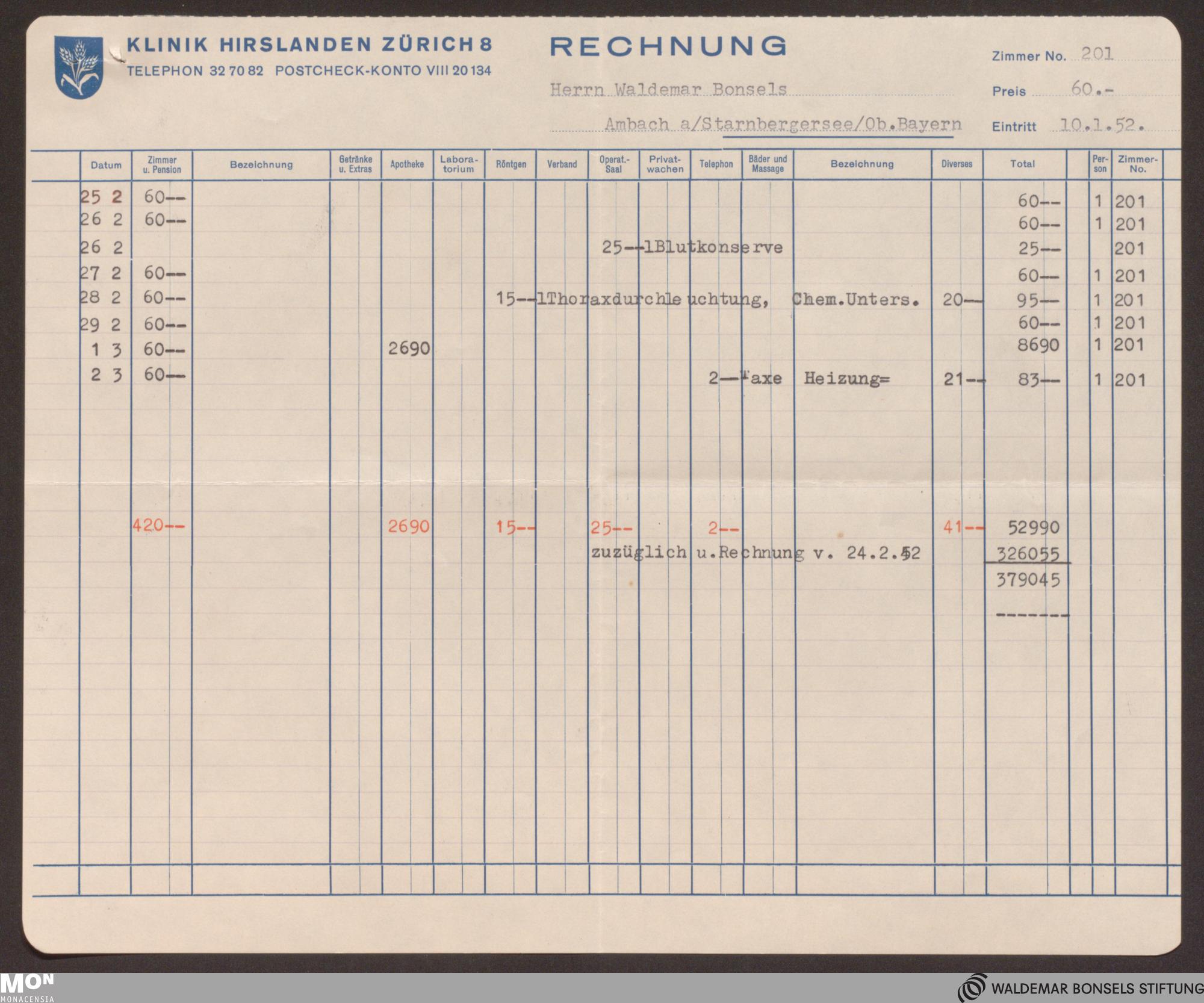Select the date '27 2' in the Datum column
The height and width of the screenshot is (1003, 1204).
point(101,274)
